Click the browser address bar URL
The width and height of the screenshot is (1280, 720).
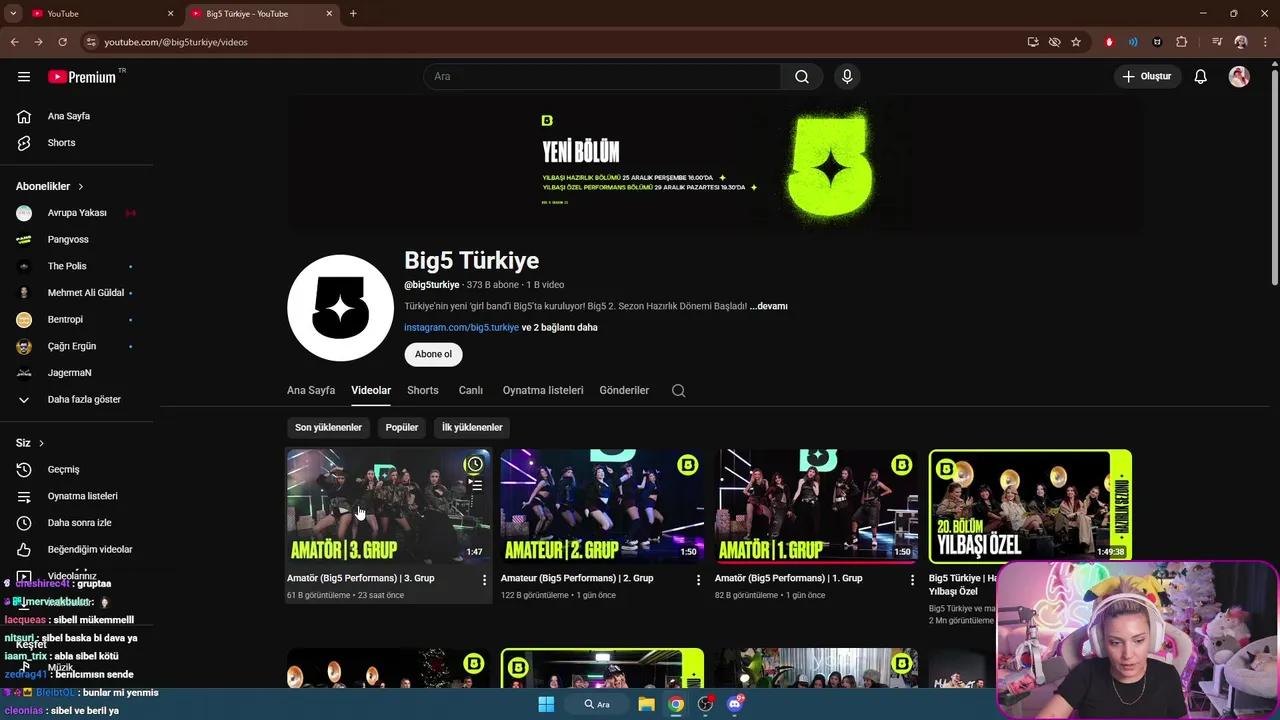176,42
